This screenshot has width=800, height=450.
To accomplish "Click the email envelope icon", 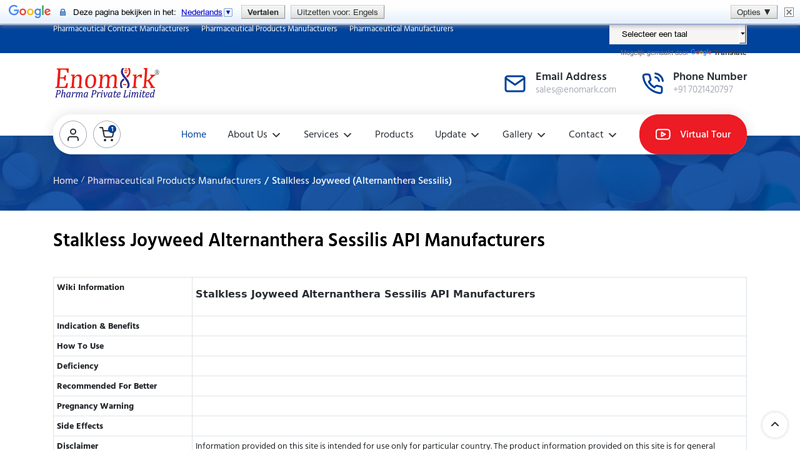I will click(x=515, y=83).
